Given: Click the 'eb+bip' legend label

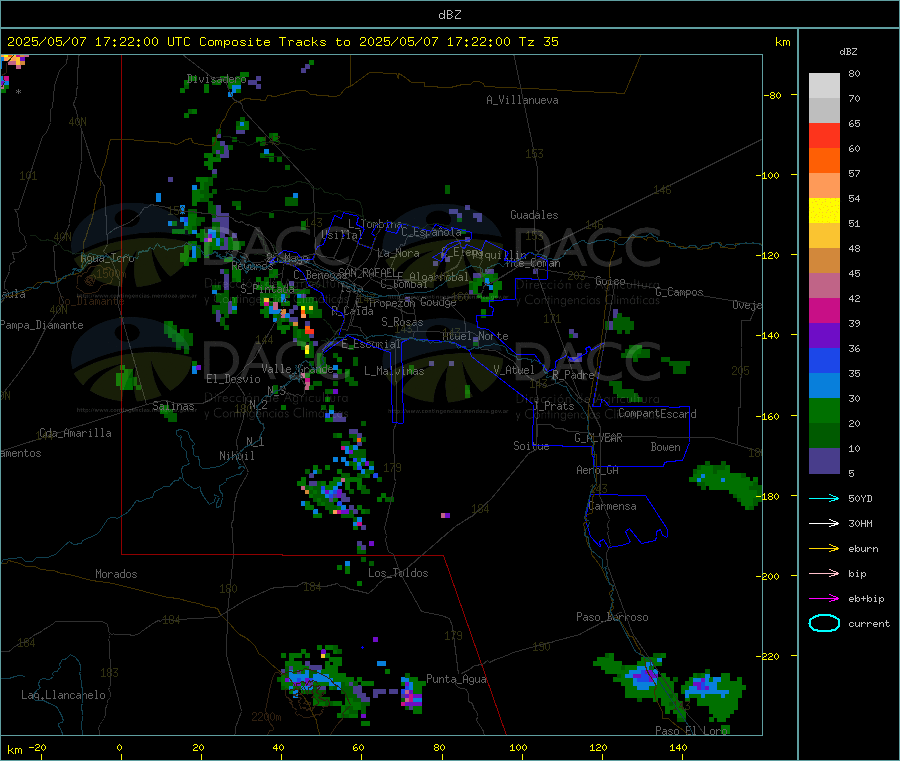Looking at the screenshot, I should [x=866, y=599].
